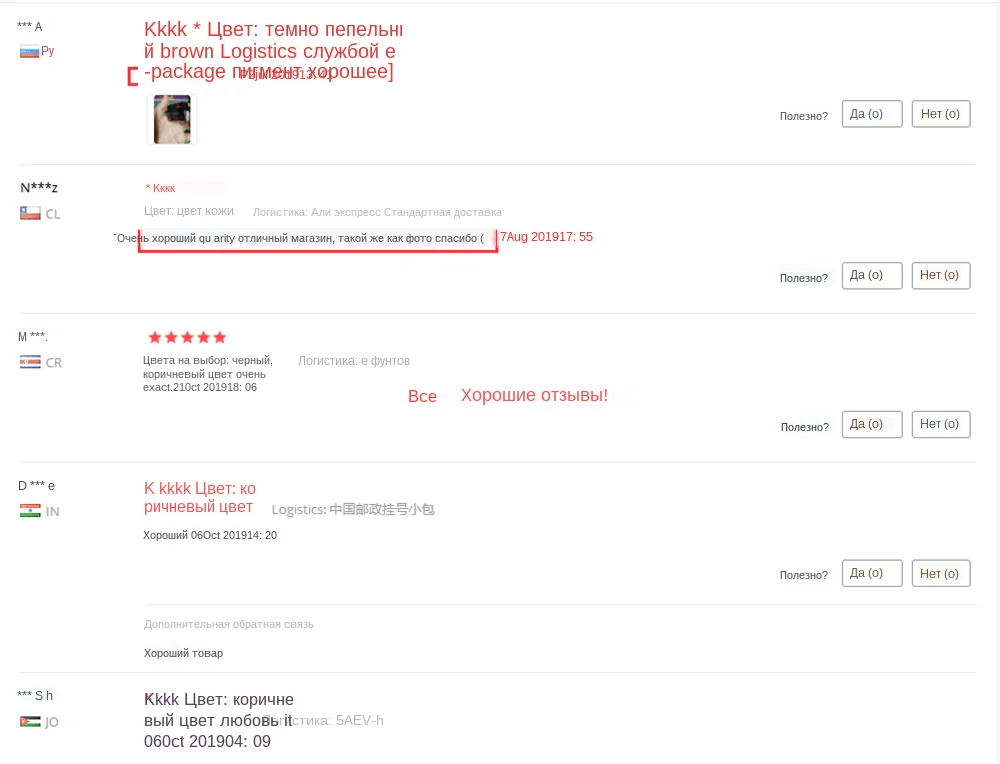The height and width of the screenshot is (764, 1000).
Task: Vote Да on the first review with photo
Action: click(872, 114)
